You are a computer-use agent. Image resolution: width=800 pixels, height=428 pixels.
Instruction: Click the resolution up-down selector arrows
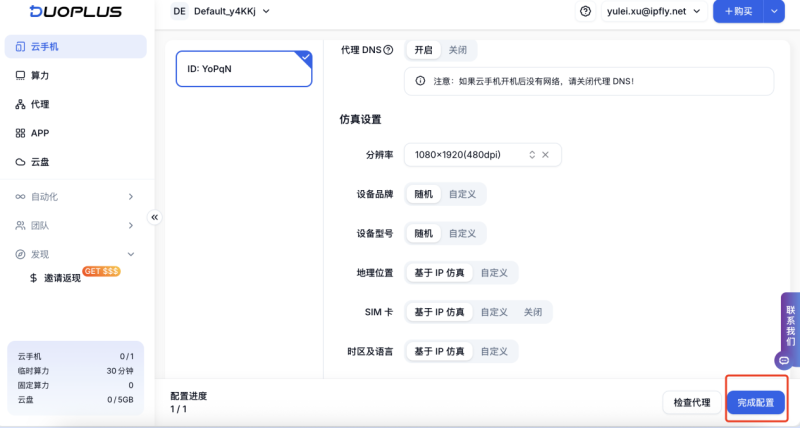coord(532,155)
